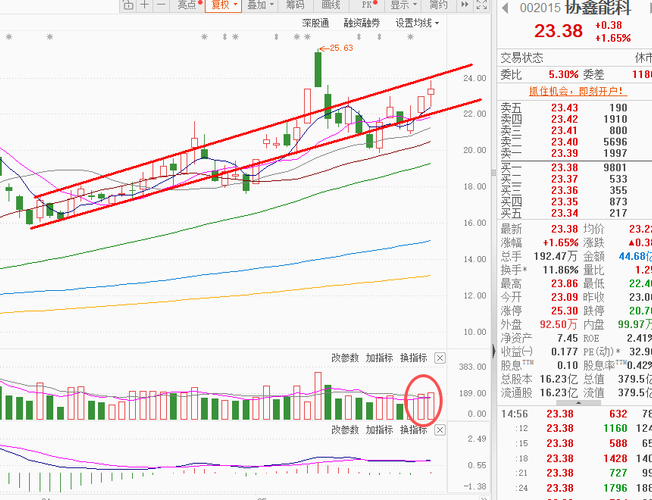Expand more toolbar options double-arrow

(465, 5)
